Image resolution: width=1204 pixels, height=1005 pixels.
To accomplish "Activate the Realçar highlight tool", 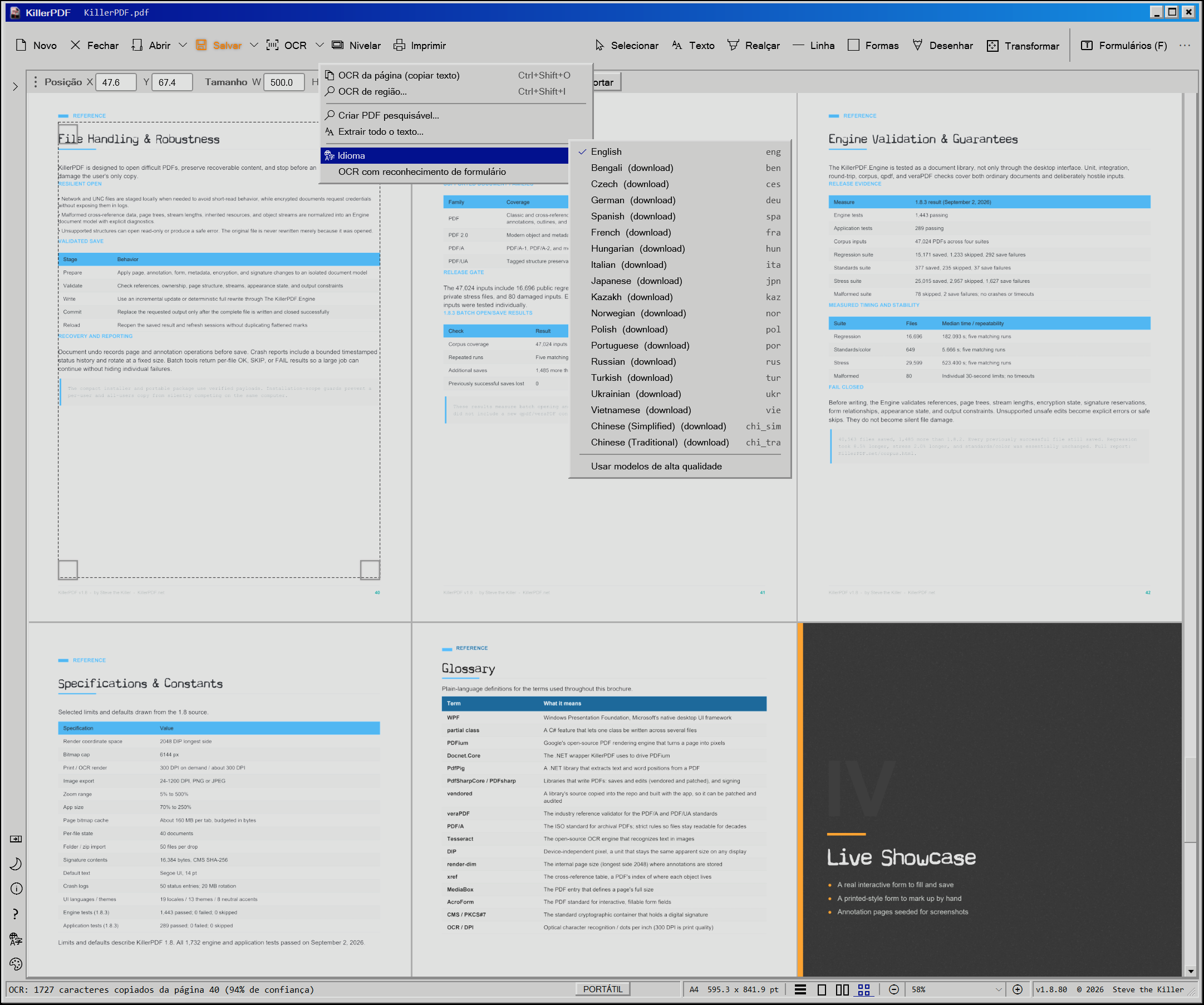I will tap(753, 45).
